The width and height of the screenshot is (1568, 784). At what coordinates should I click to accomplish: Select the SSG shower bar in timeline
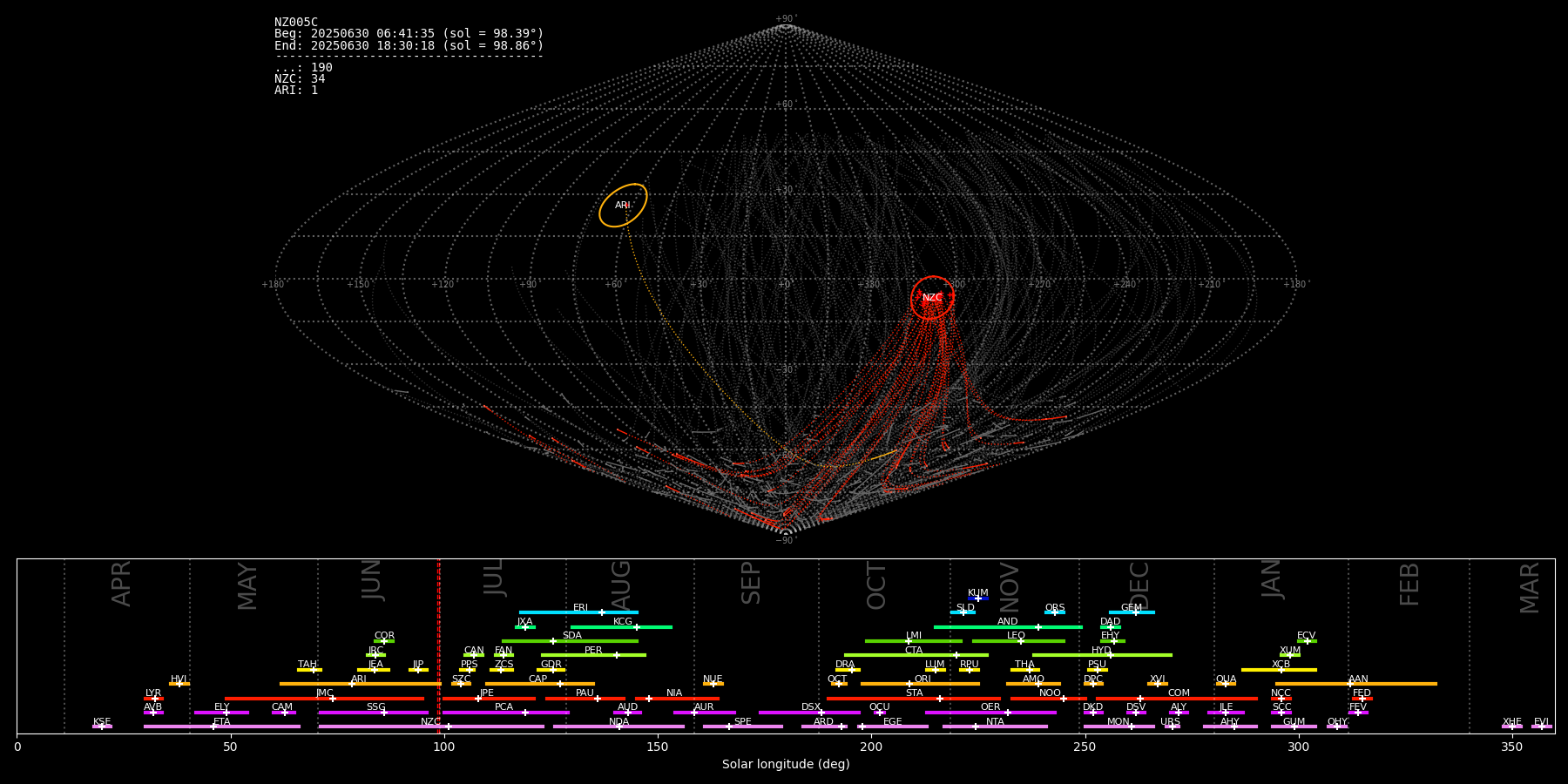374,713
